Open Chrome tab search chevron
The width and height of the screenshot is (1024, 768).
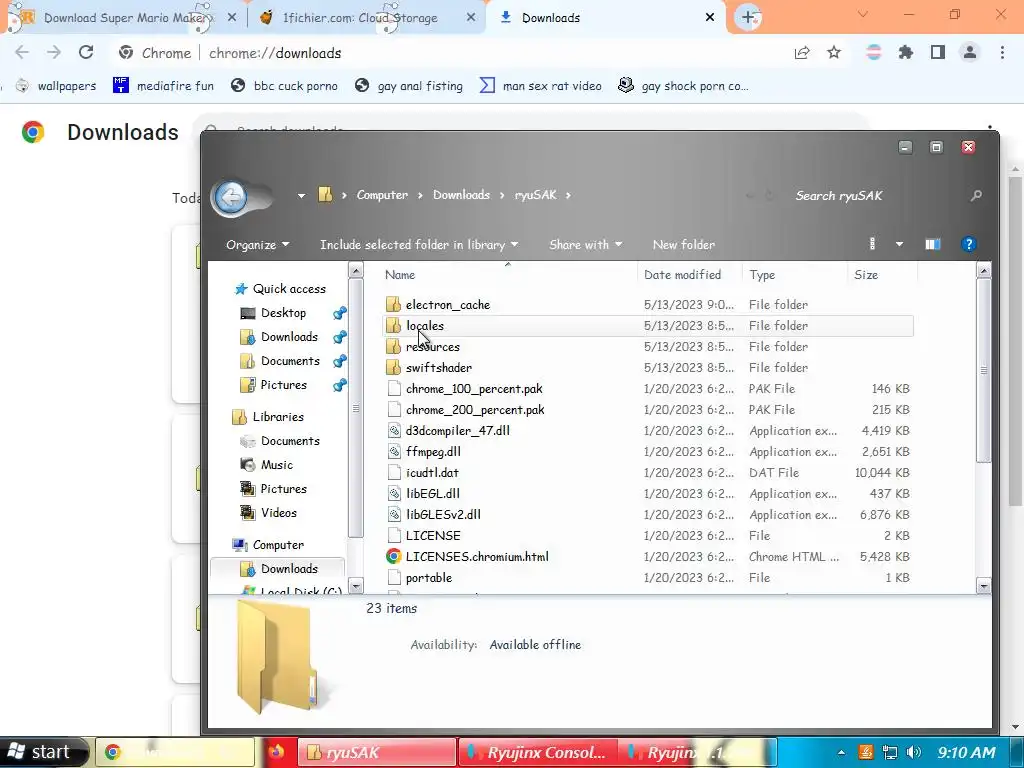[x=863, y=14]
